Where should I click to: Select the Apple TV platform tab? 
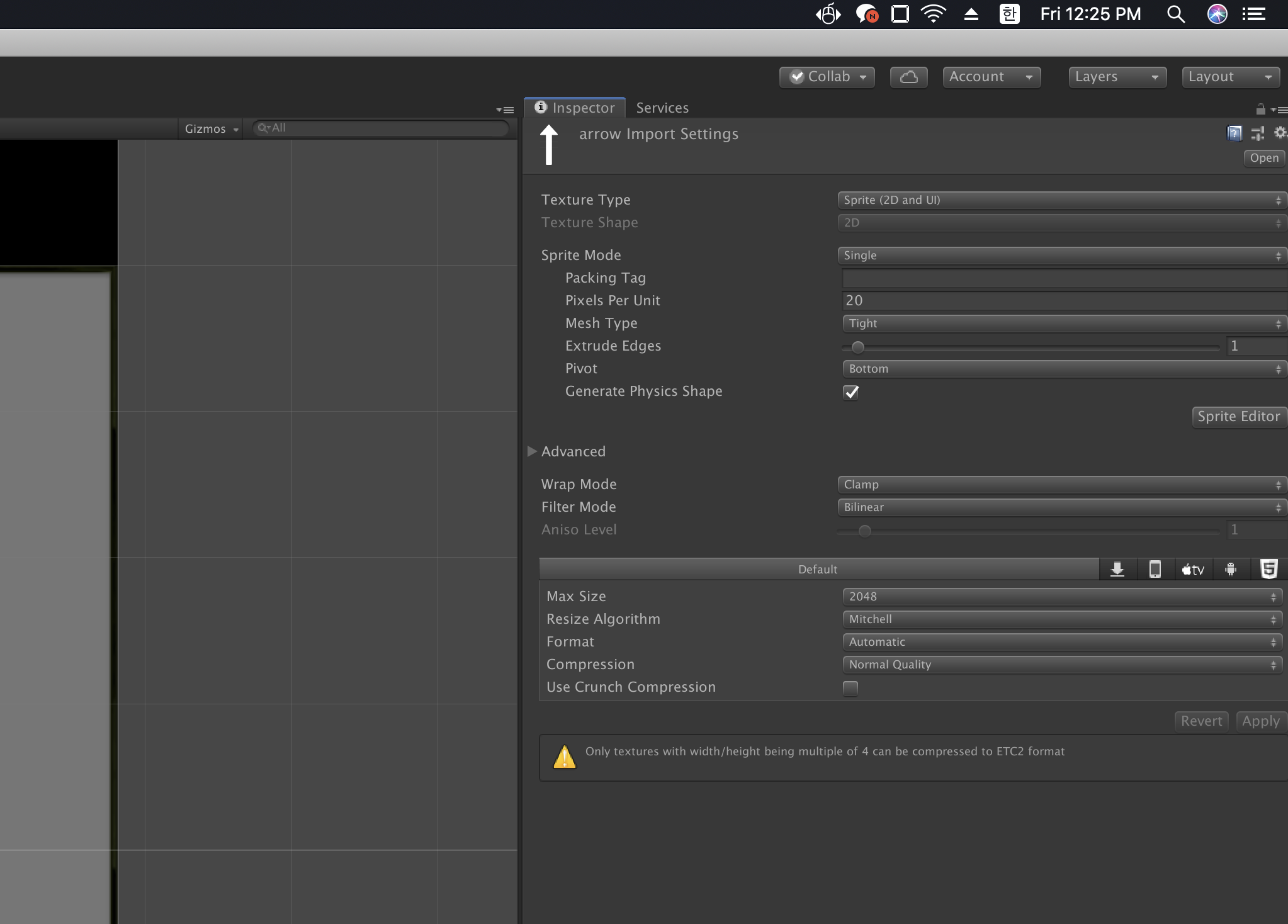[x=1193, y=569]
